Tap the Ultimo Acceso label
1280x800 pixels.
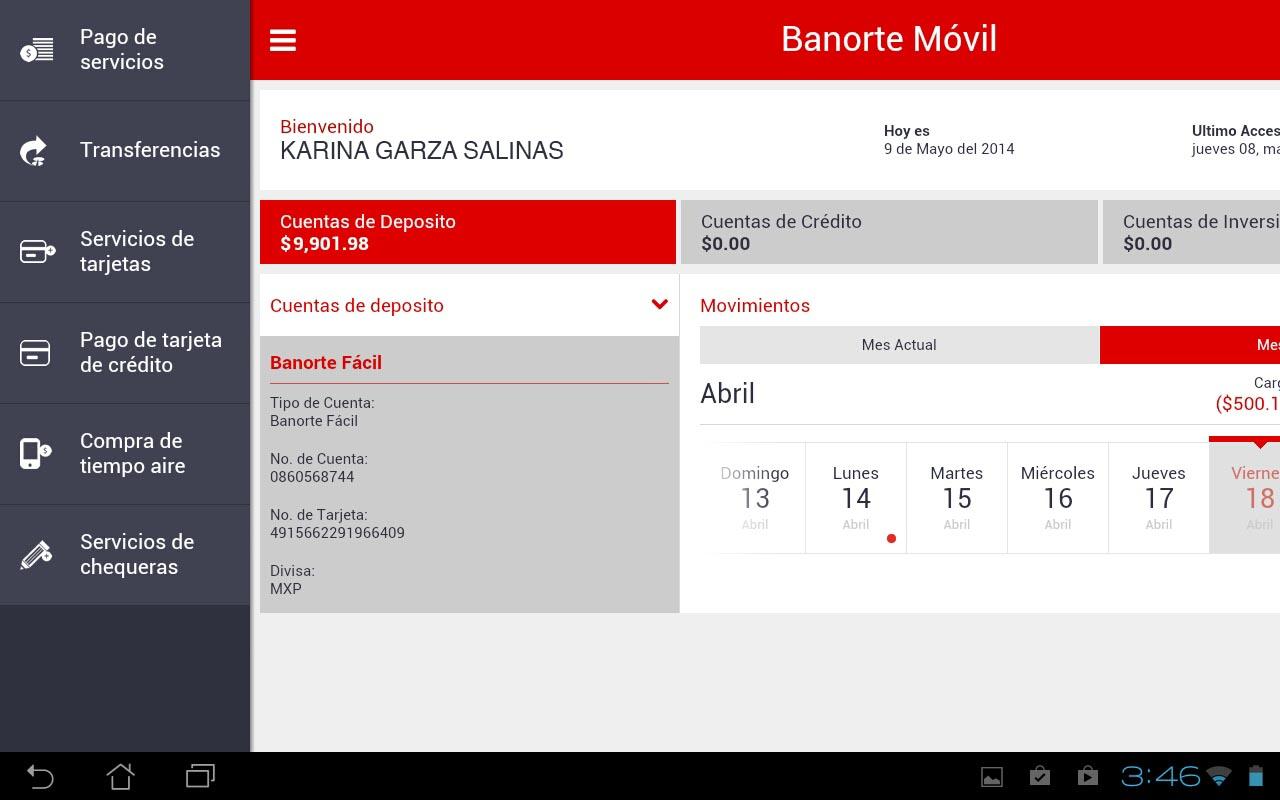click(1236, 131)
